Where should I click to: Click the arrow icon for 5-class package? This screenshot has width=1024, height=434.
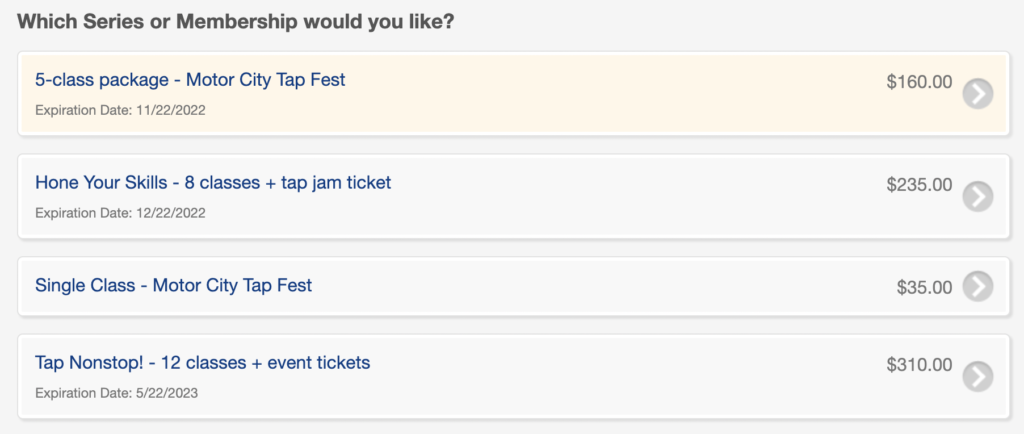click(978, 94)
